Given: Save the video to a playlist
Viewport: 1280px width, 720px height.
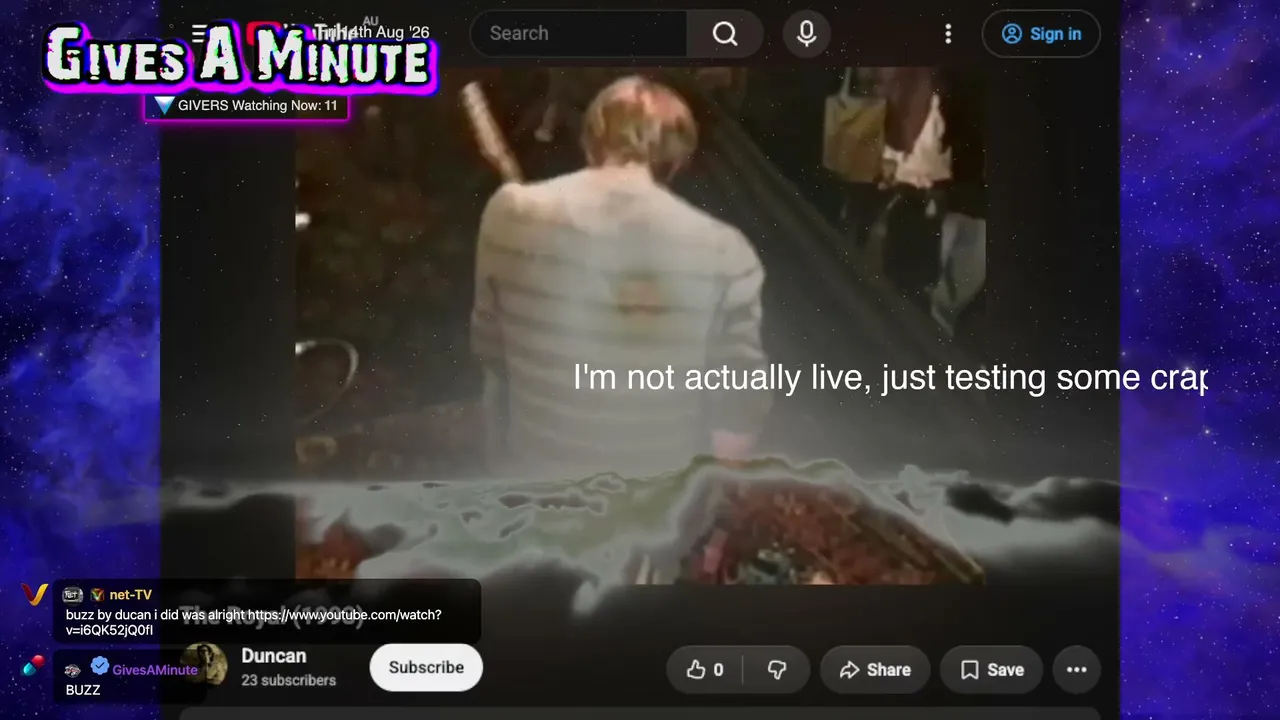Looking at the screenshot, I should point(992,670).
